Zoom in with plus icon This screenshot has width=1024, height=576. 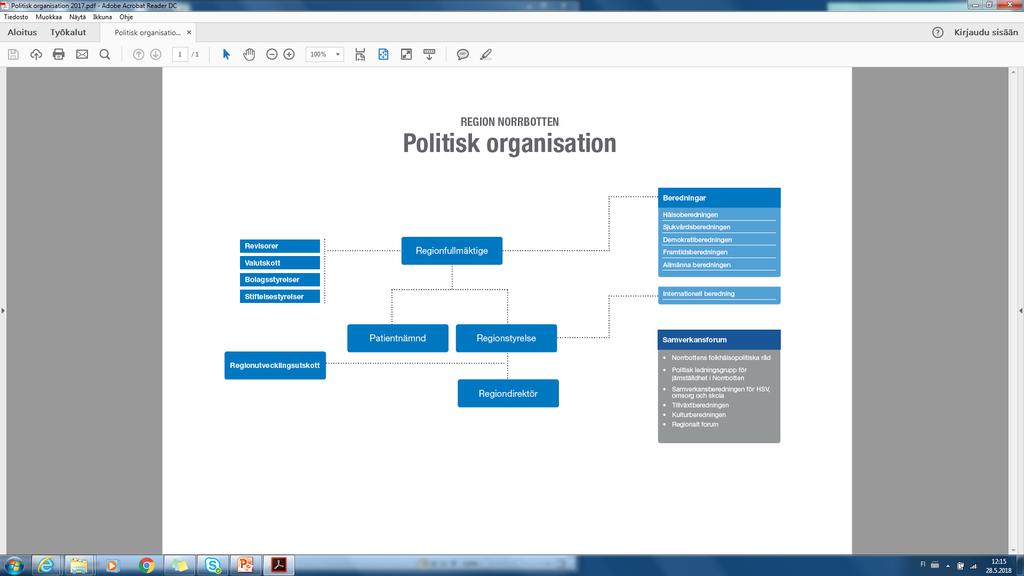tap(289, 55)
